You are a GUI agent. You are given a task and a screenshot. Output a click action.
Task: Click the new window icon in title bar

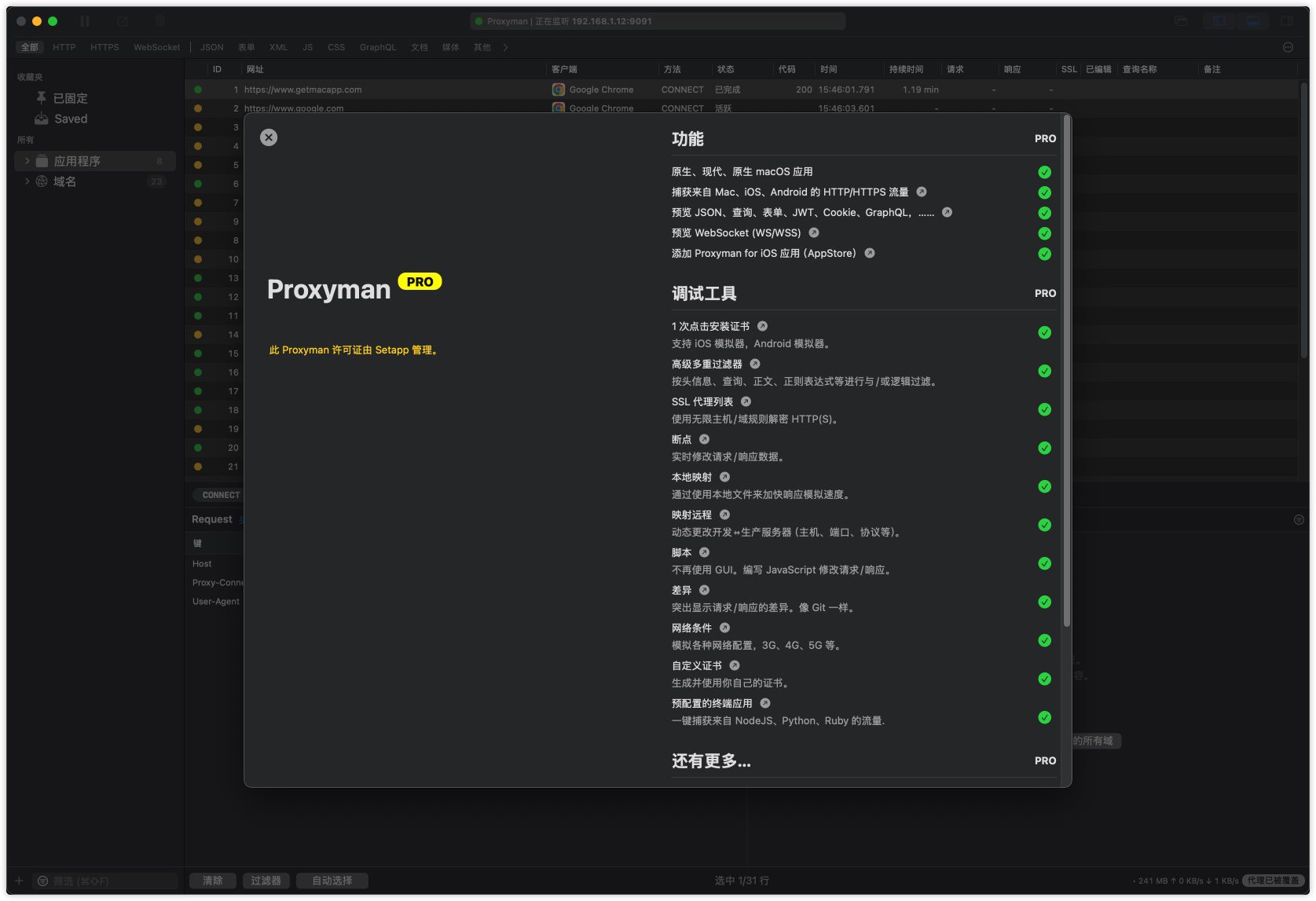(1181, 21)
